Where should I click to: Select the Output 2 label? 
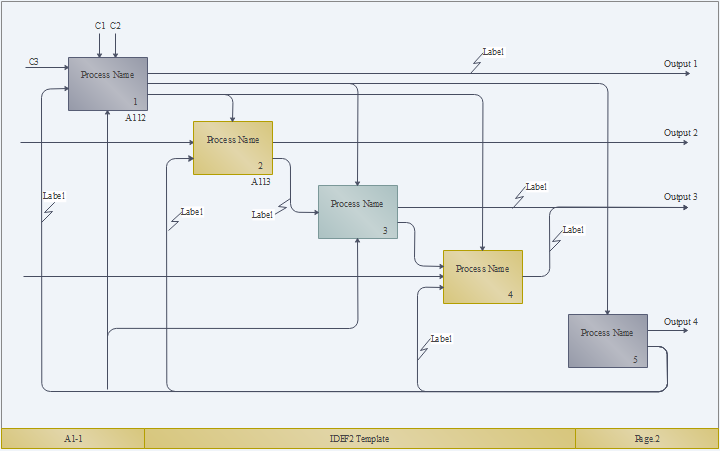(x=681, y=133)
